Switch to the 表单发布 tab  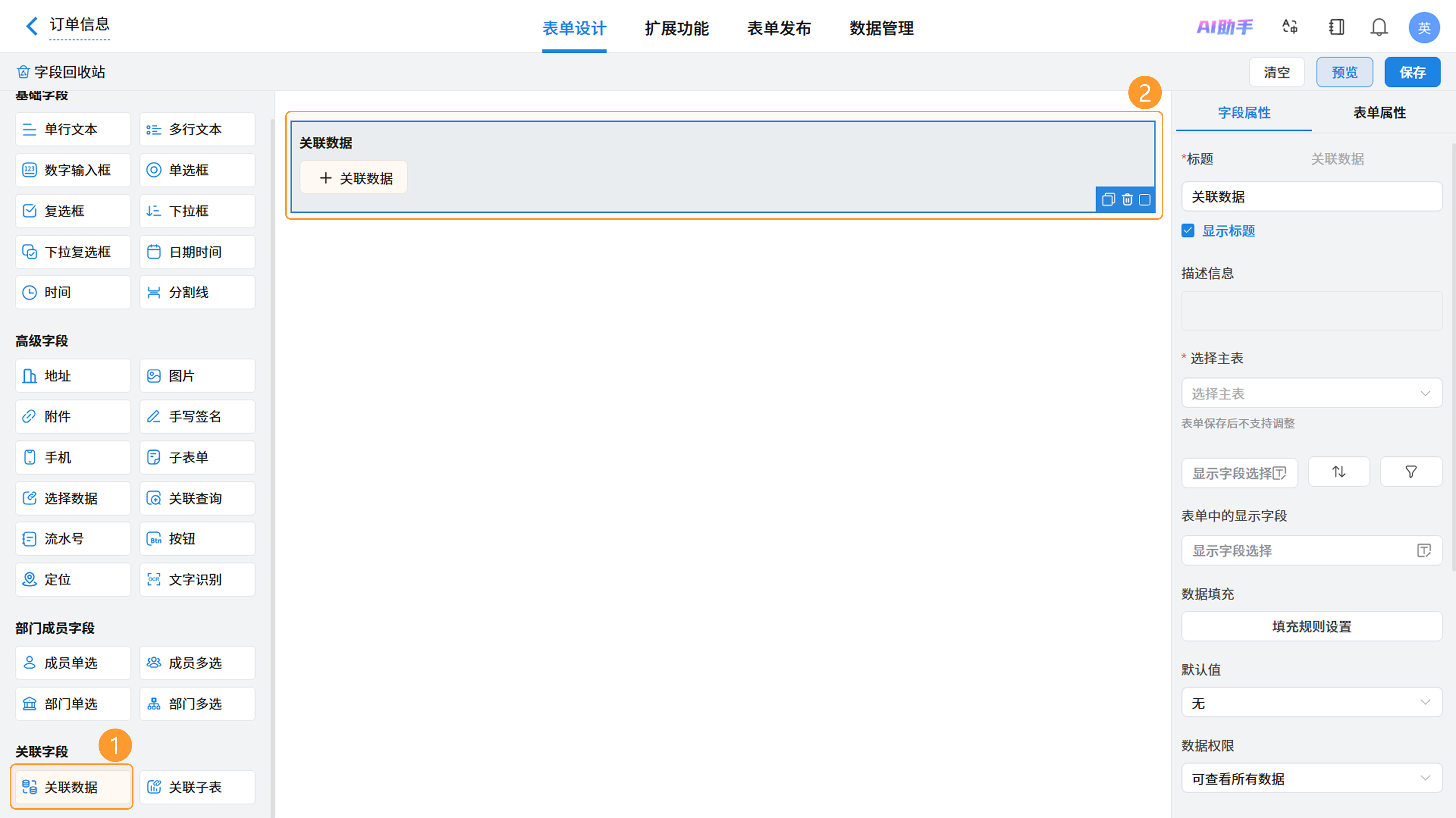tap(779, 28)
